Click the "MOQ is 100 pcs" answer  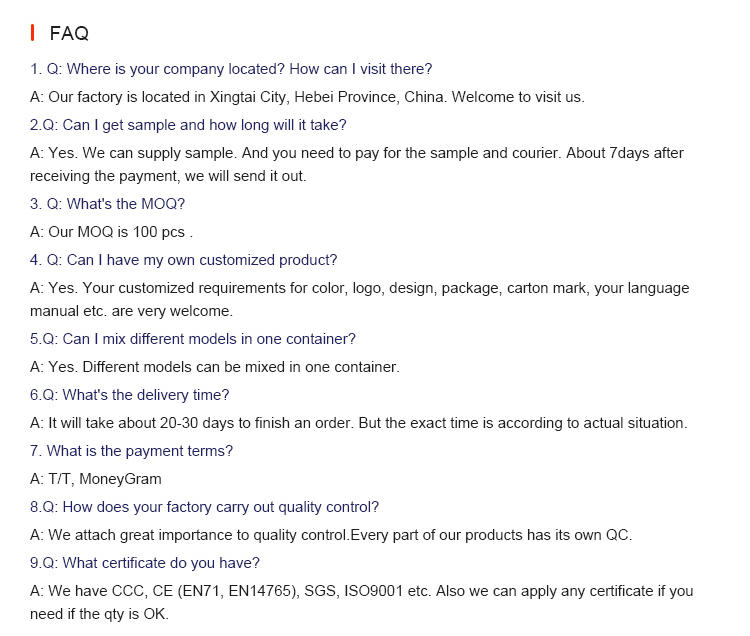pos(111,232)
